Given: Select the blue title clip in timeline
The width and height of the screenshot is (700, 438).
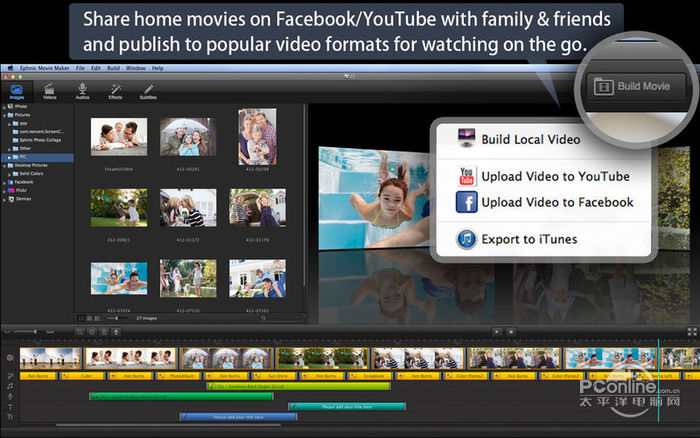Looking at the screenshot, I should [238, 417].
